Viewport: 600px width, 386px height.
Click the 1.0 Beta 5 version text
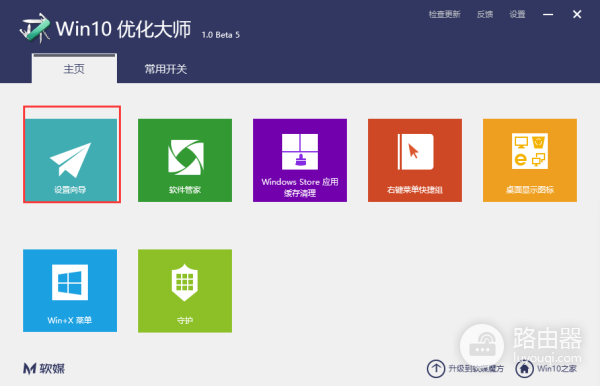tap(221, 35)
